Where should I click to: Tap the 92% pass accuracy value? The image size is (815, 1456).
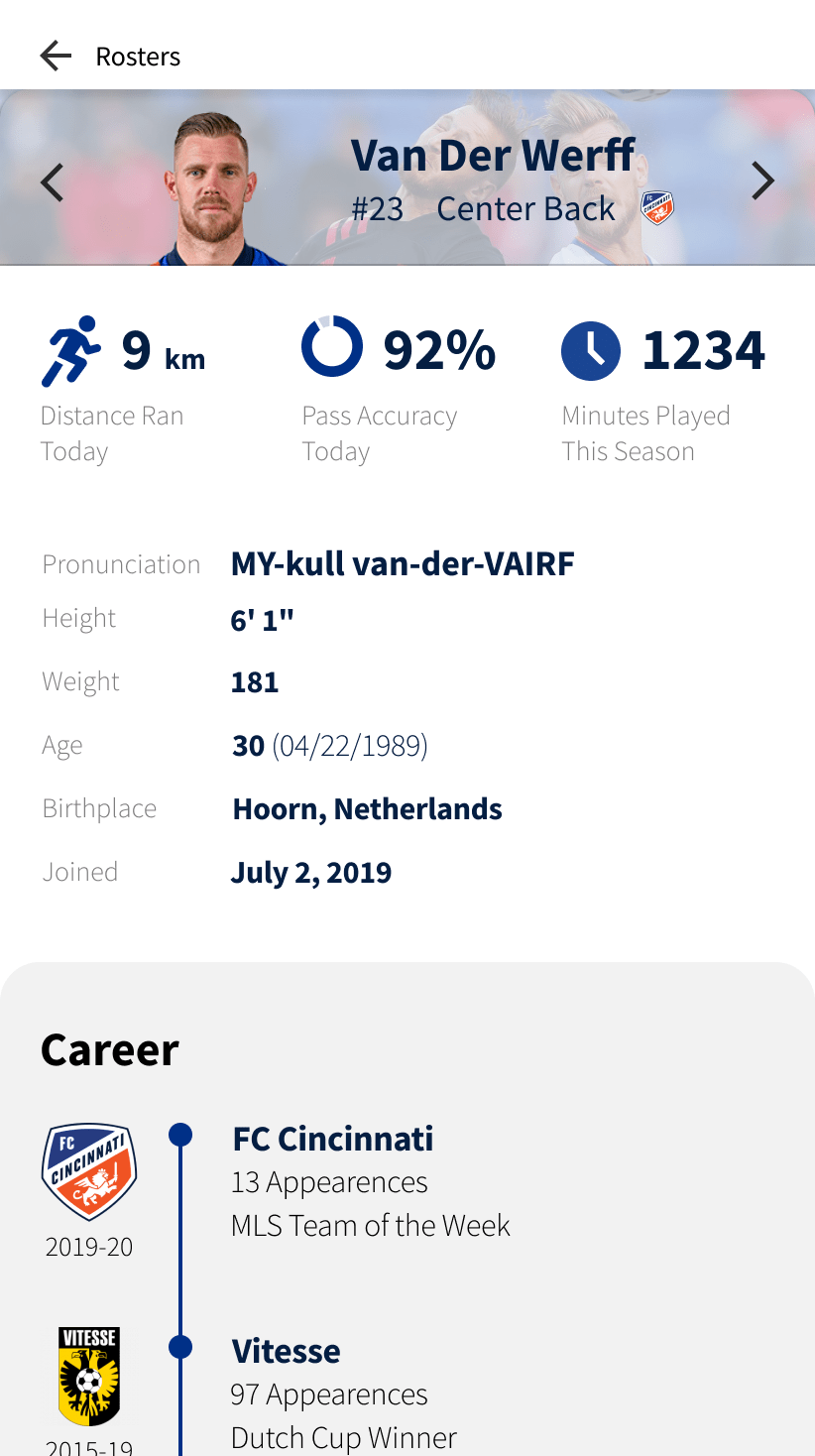coord(439,350)
